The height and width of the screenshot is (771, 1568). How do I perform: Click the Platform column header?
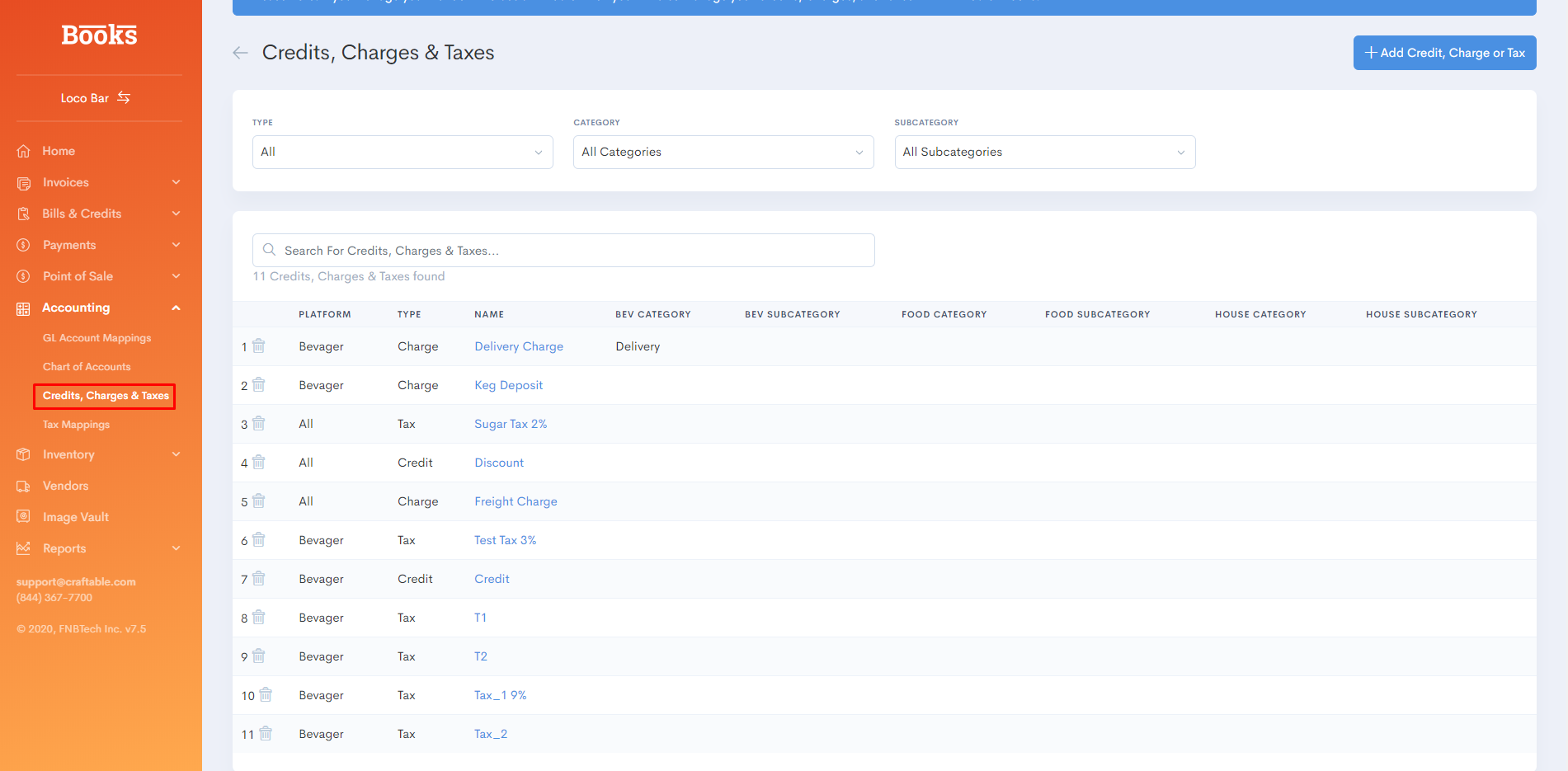[325, 314]
